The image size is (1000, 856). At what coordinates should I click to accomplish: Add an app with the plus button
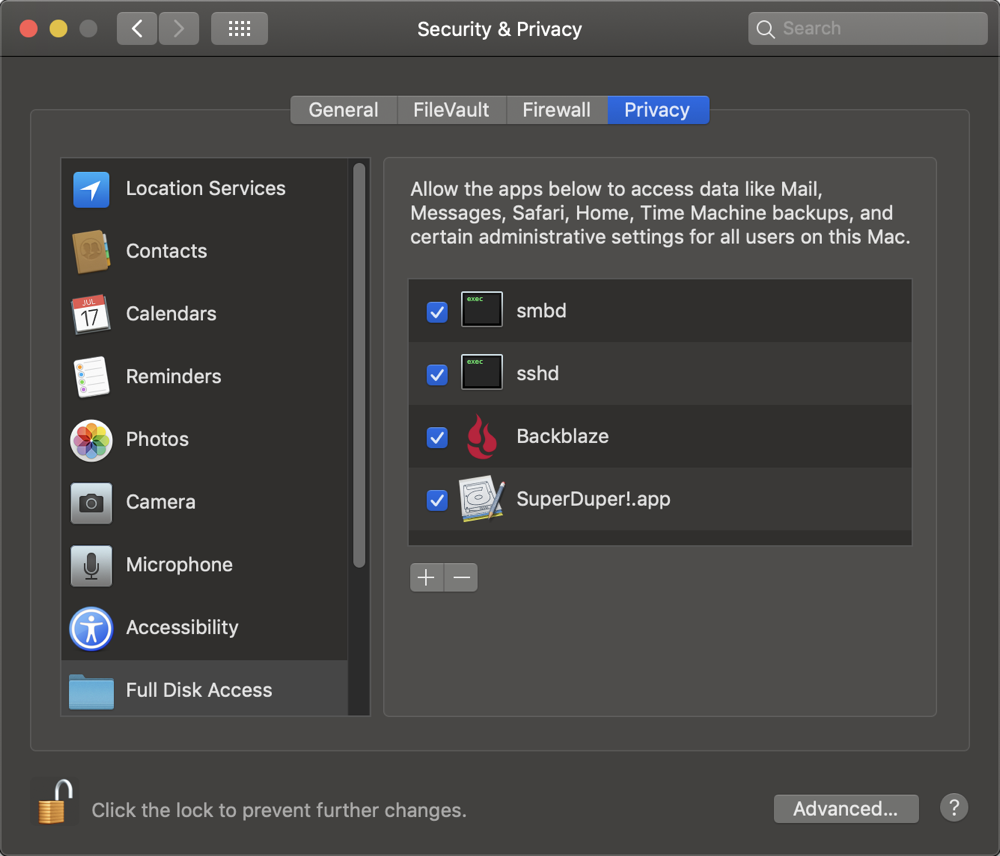426,577
